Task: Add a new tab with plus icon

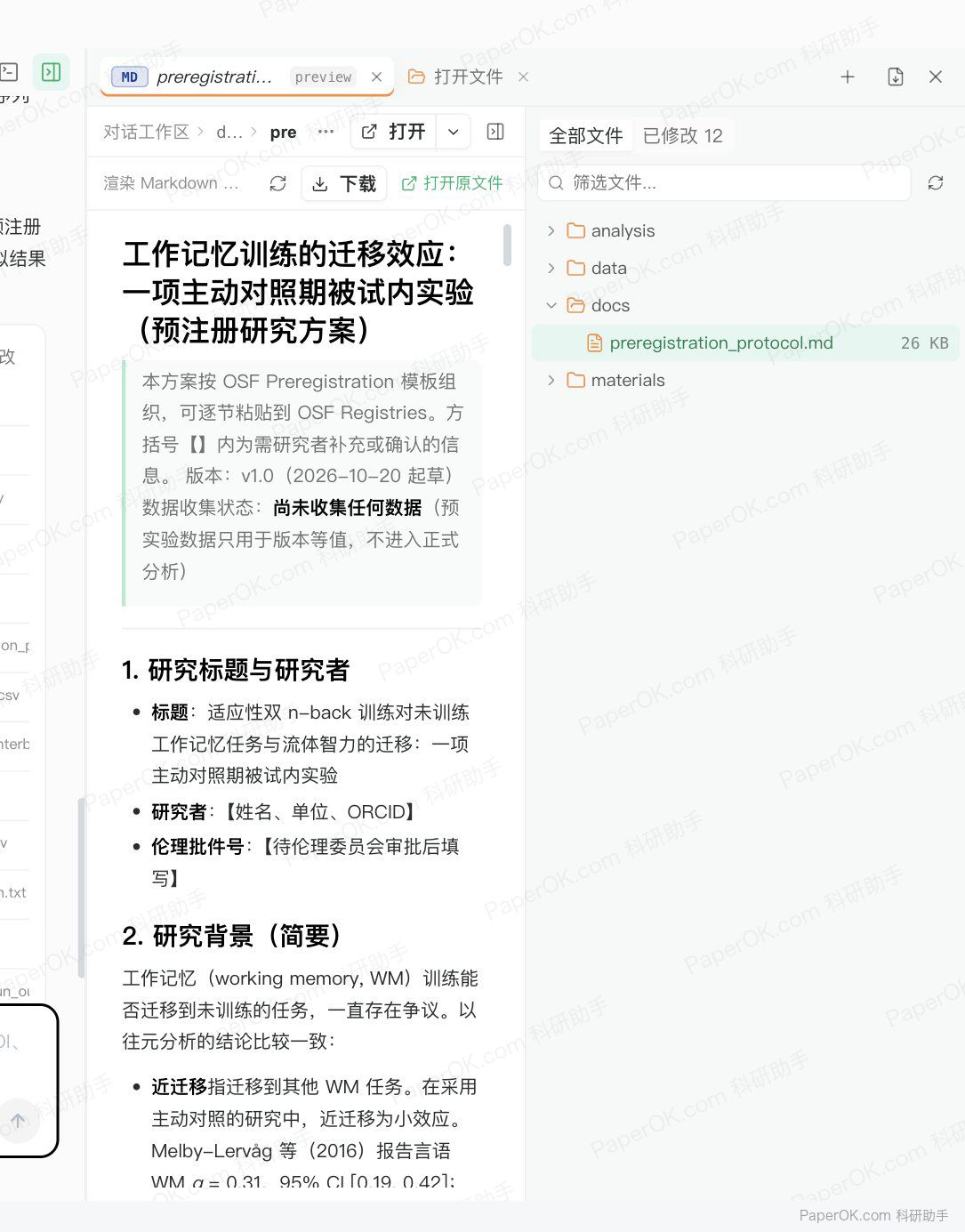Action: (848, 77)
